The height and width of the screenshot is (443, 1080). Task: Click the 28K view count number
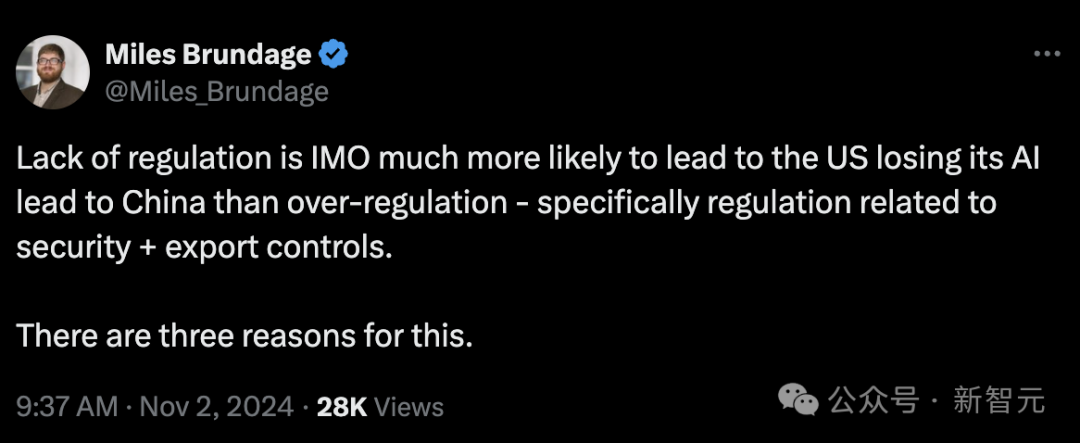pos(342,406)
